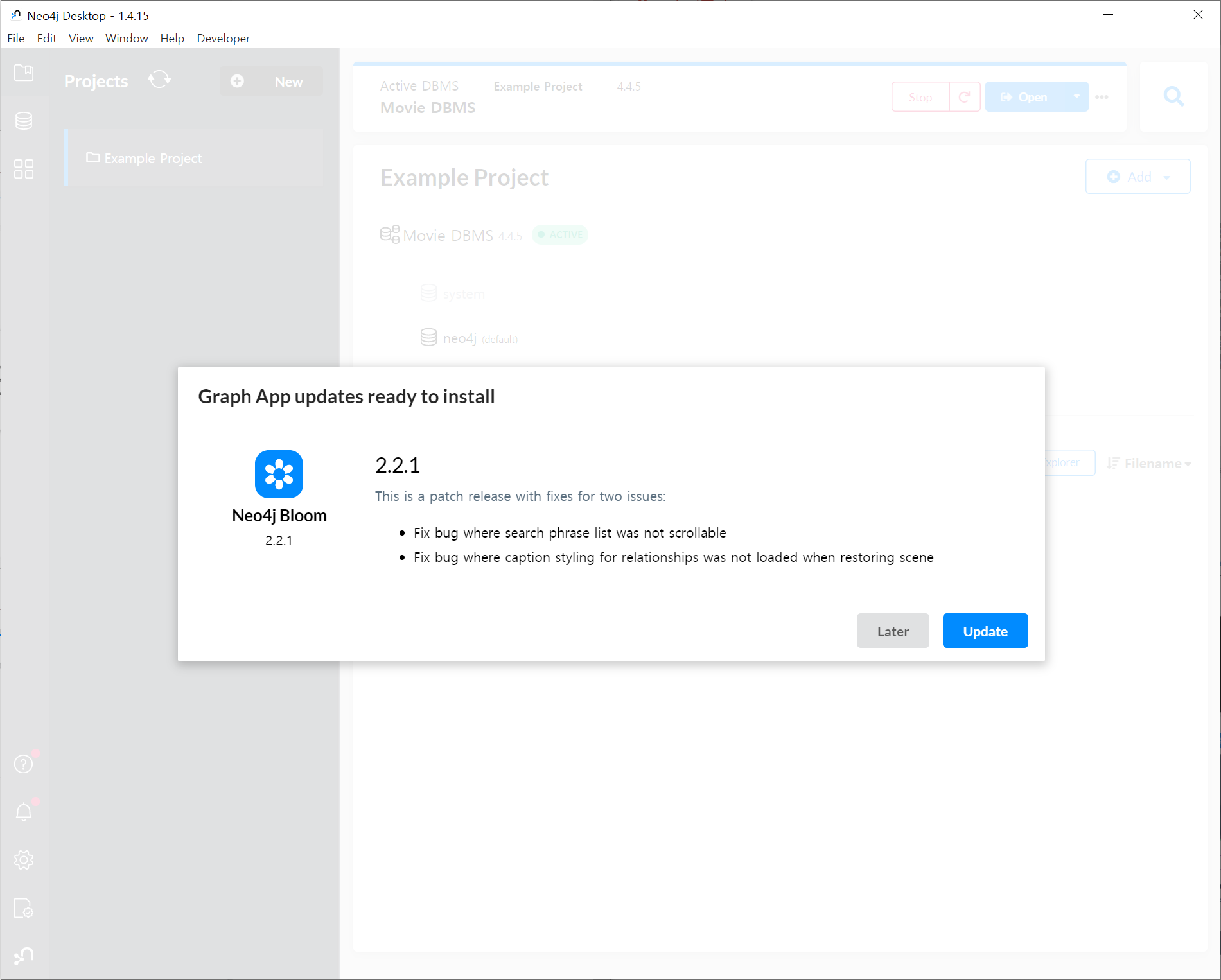This screenshot has width=1221, height=980.
Task: Open the Window menu
Action: pos(127,39)
